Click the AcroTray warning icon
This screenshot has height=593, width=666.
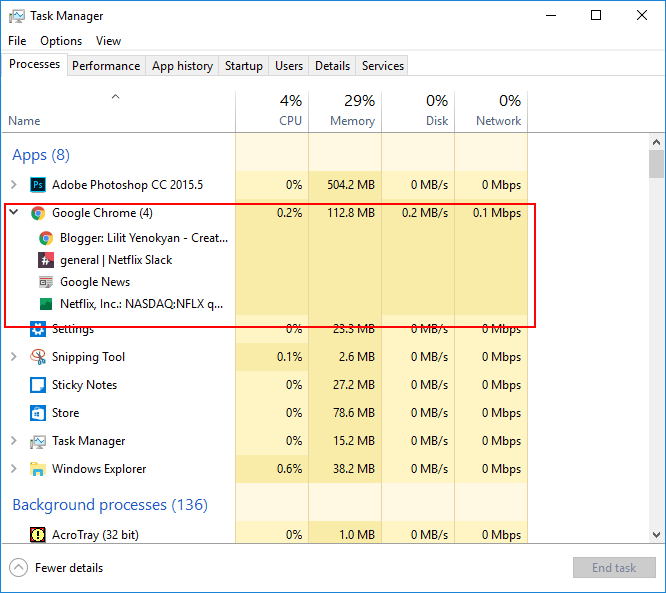[38, 535]
